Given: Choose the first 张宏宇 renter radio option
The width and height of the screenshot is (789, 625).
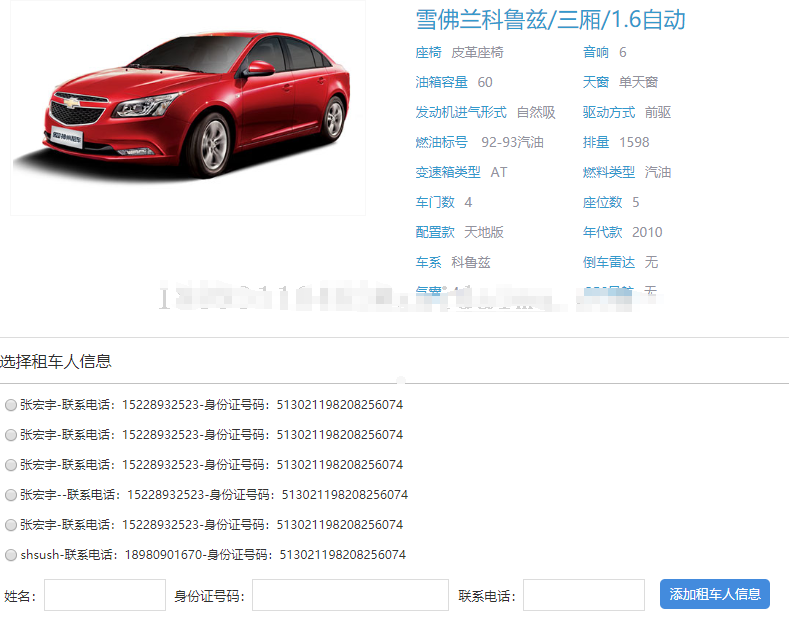Looking at the screenshot, I should (11, 405).
